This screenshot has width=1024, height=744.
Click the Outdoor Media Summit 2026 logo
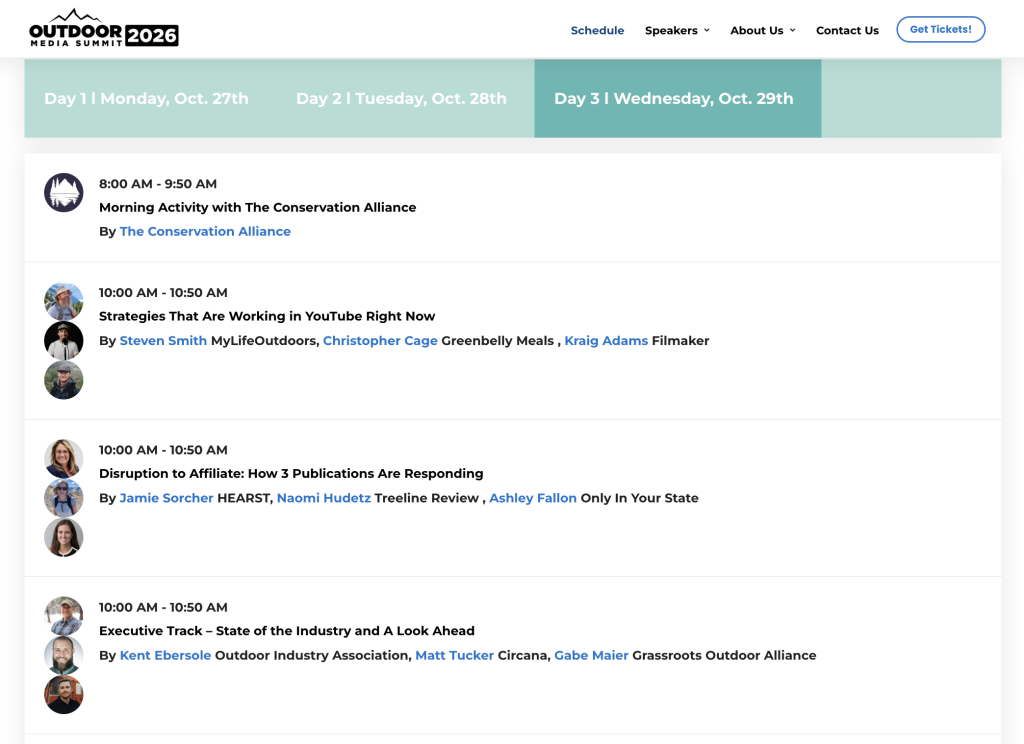tap(104, 29)
